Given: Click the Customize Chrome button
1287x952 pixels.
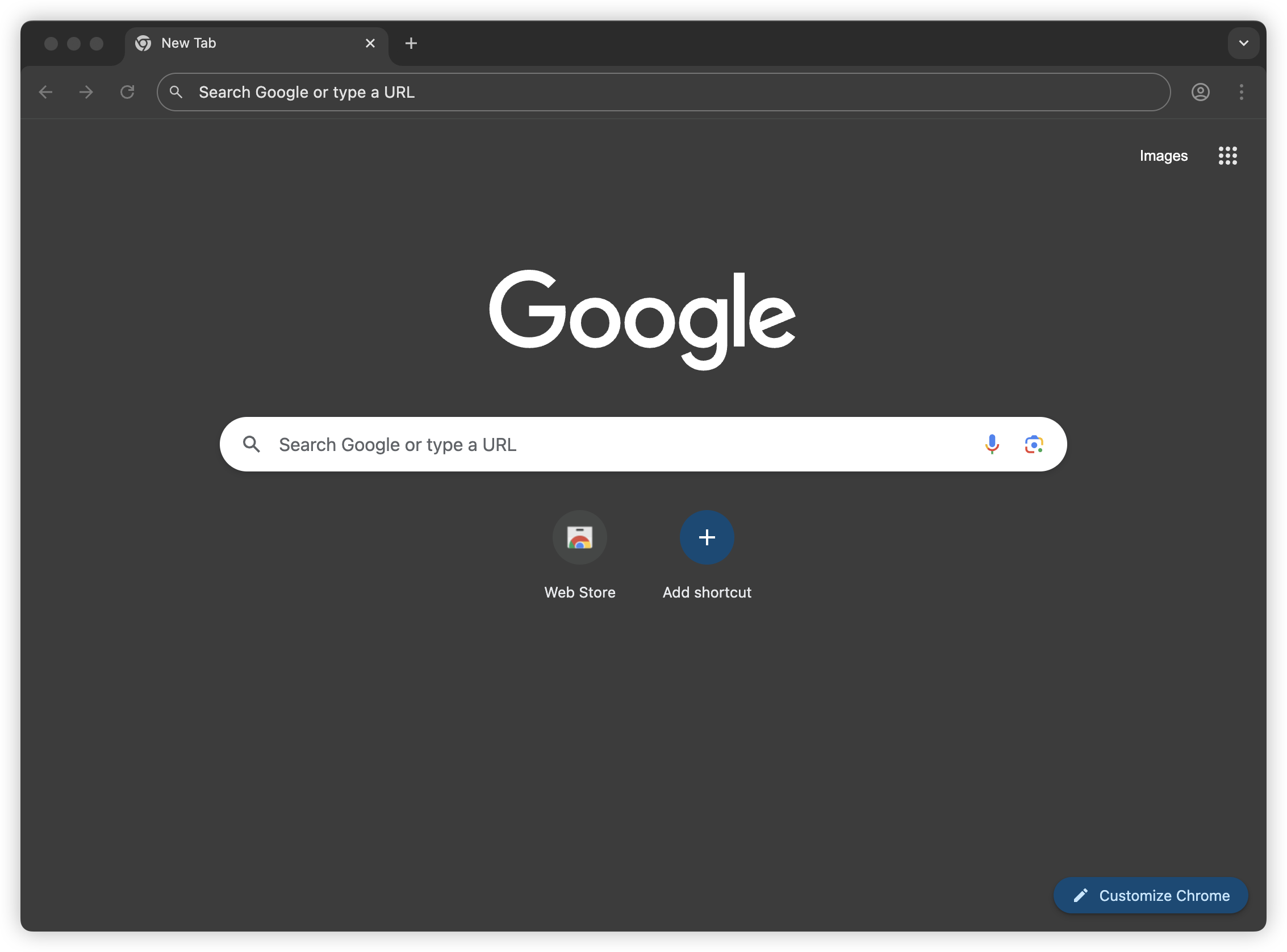Looking at the screenshot, I should 1151,896.
